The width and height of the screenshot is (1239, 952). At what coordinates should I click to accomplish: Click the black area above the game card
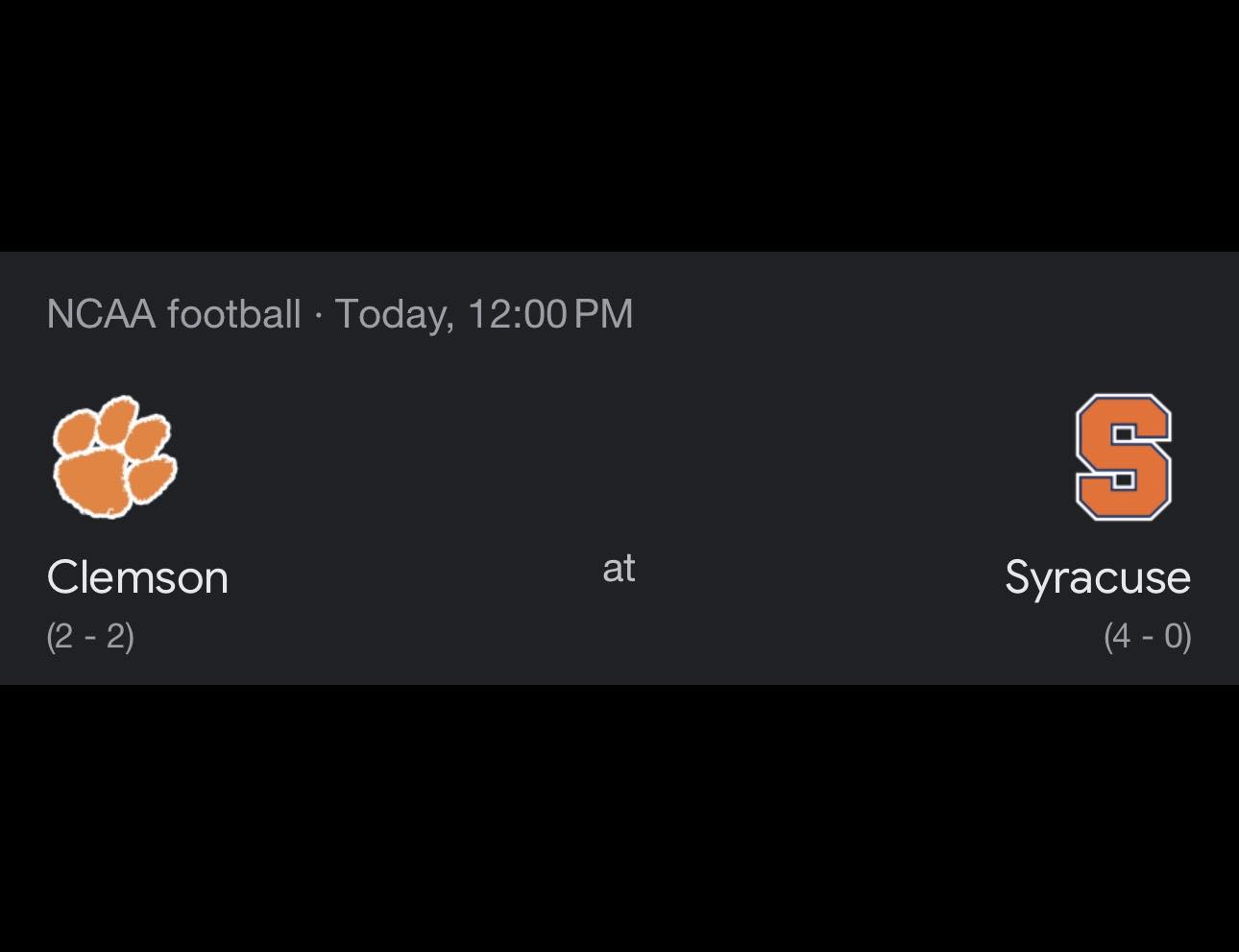619,125
